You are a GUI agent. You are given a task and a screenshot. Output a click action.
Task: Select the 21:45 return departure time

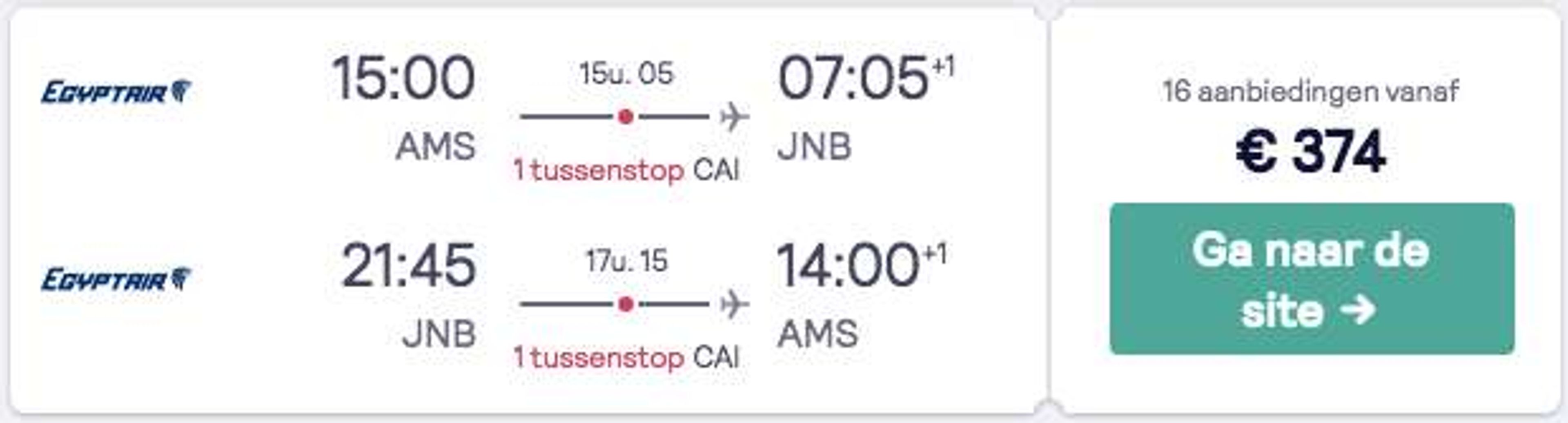pos(408,265)
